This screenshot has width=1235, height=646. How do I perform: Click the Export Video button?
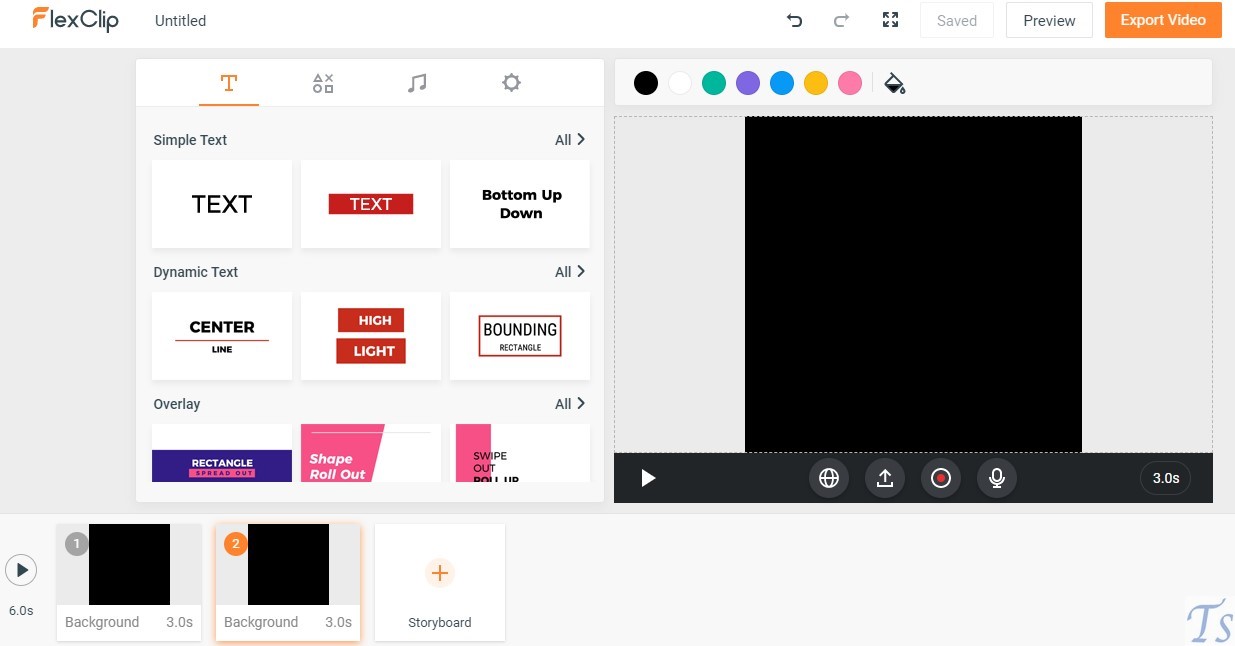pos(1163,20)
